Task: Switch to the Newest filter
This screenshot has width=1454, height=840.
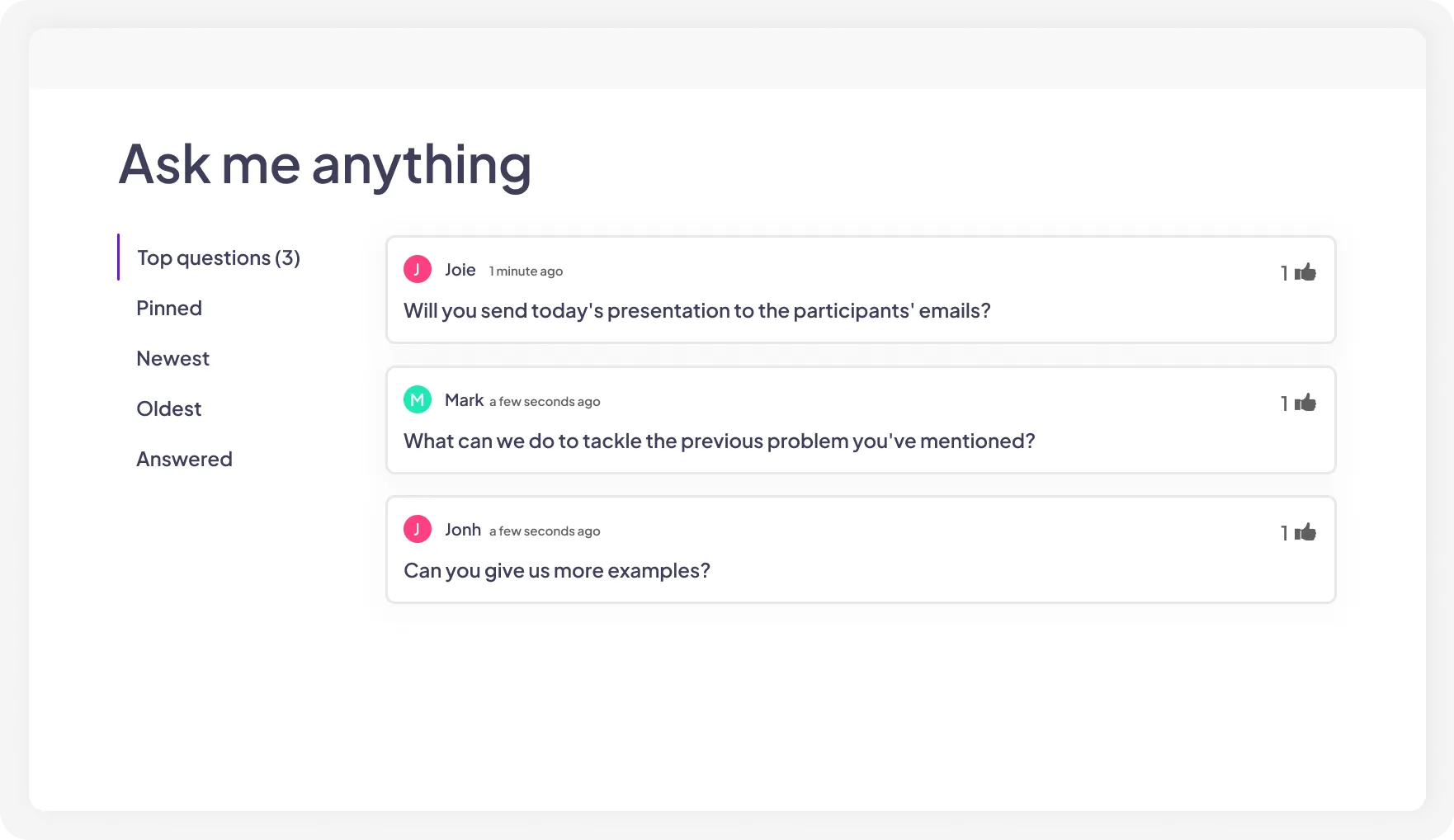Action: [x=172, y=358]
